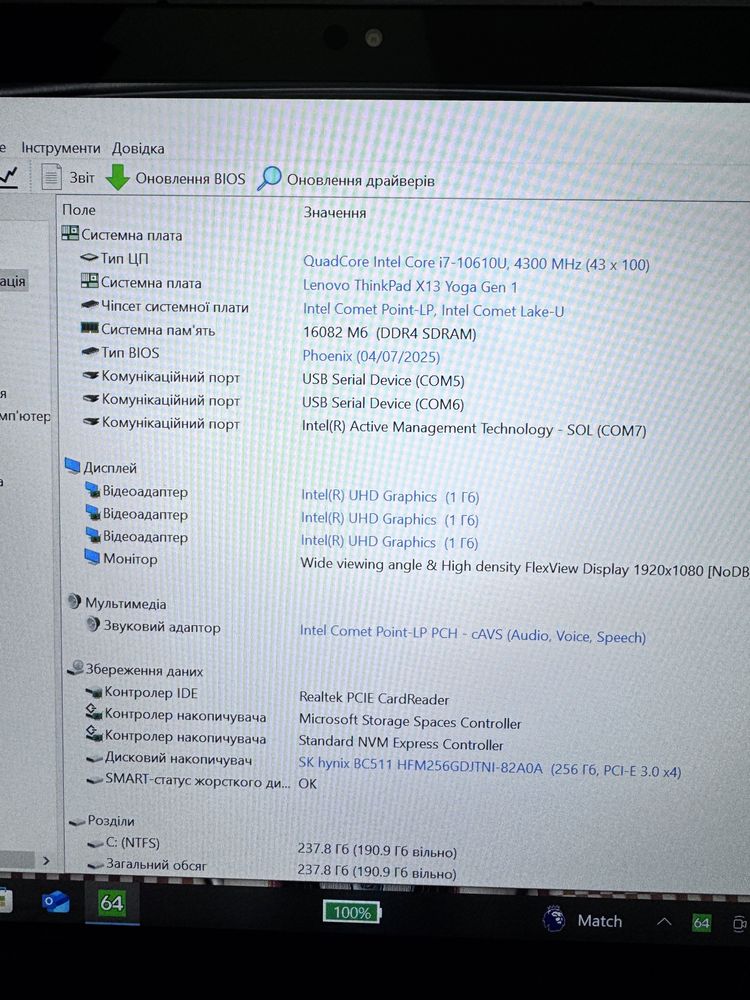
Task: Click the Поле column header
Action: 79,210
